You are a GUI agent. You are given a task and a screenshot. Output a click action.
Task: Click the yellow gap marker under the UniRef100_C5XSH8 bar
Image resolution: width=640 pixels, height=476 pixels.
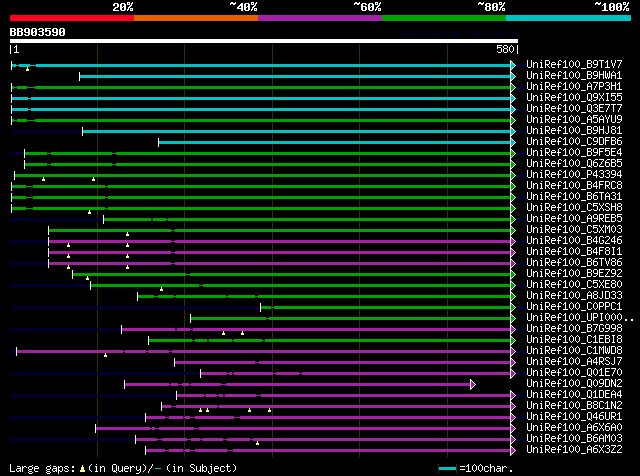pos(89,212)
